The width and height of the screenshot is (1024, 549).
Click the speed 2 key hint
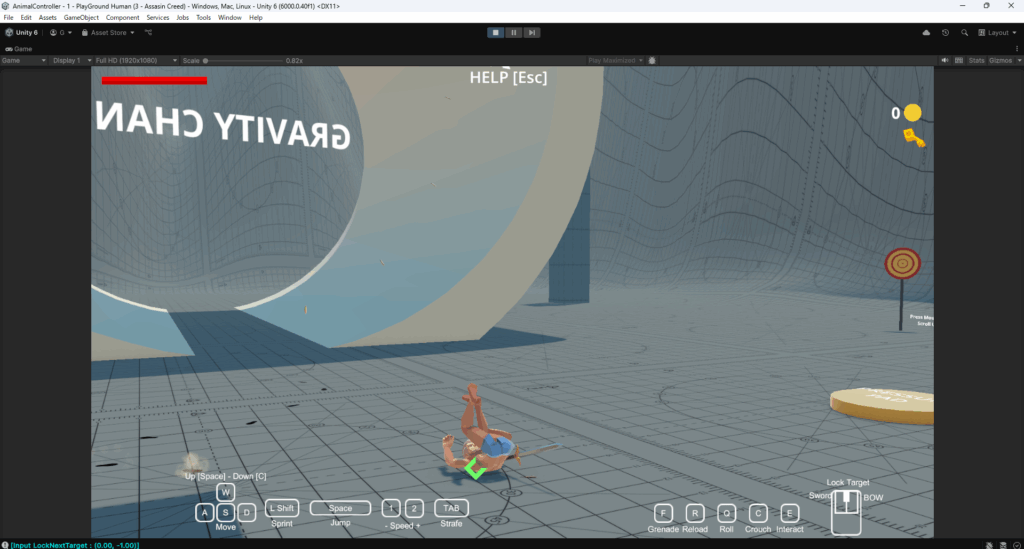[x=414, y=508]
